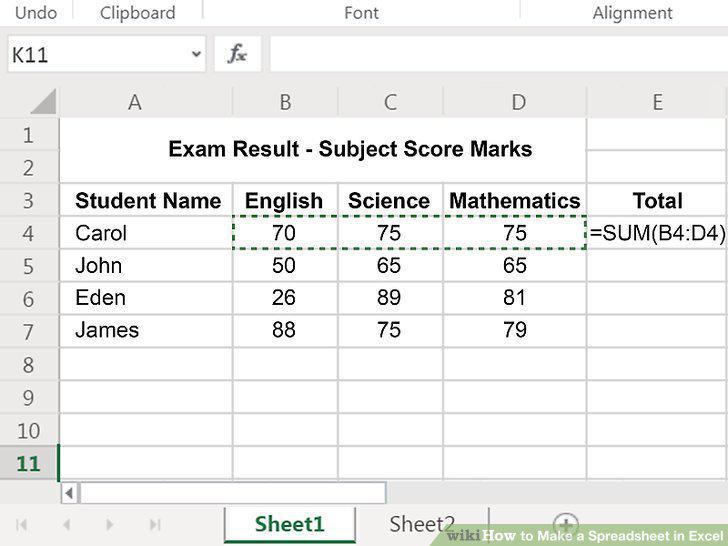Select column B header
728x546 pixels.
[285, 102]
